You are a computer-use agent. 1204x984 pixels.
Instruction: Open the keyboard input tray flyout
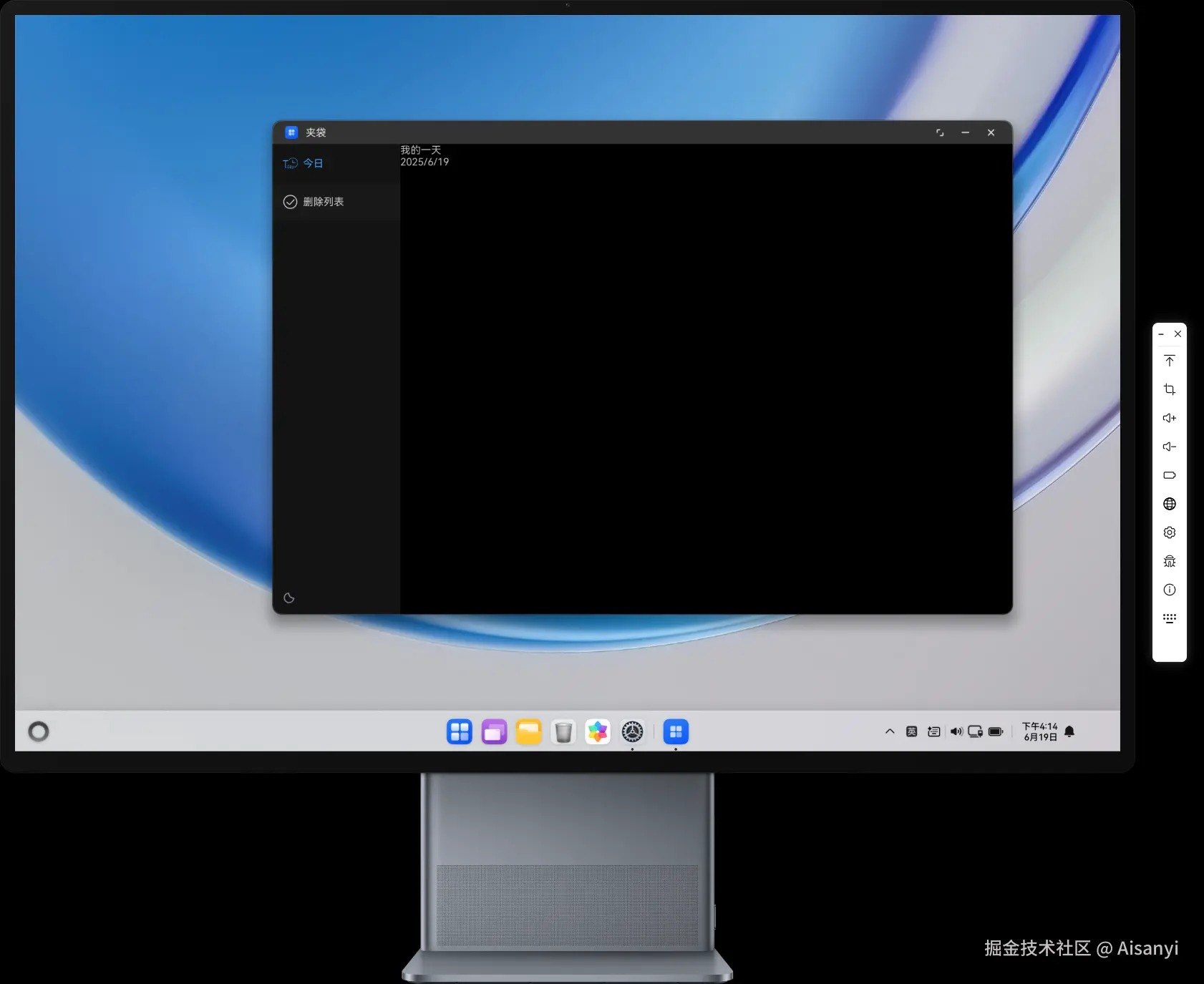coord(933,731)
